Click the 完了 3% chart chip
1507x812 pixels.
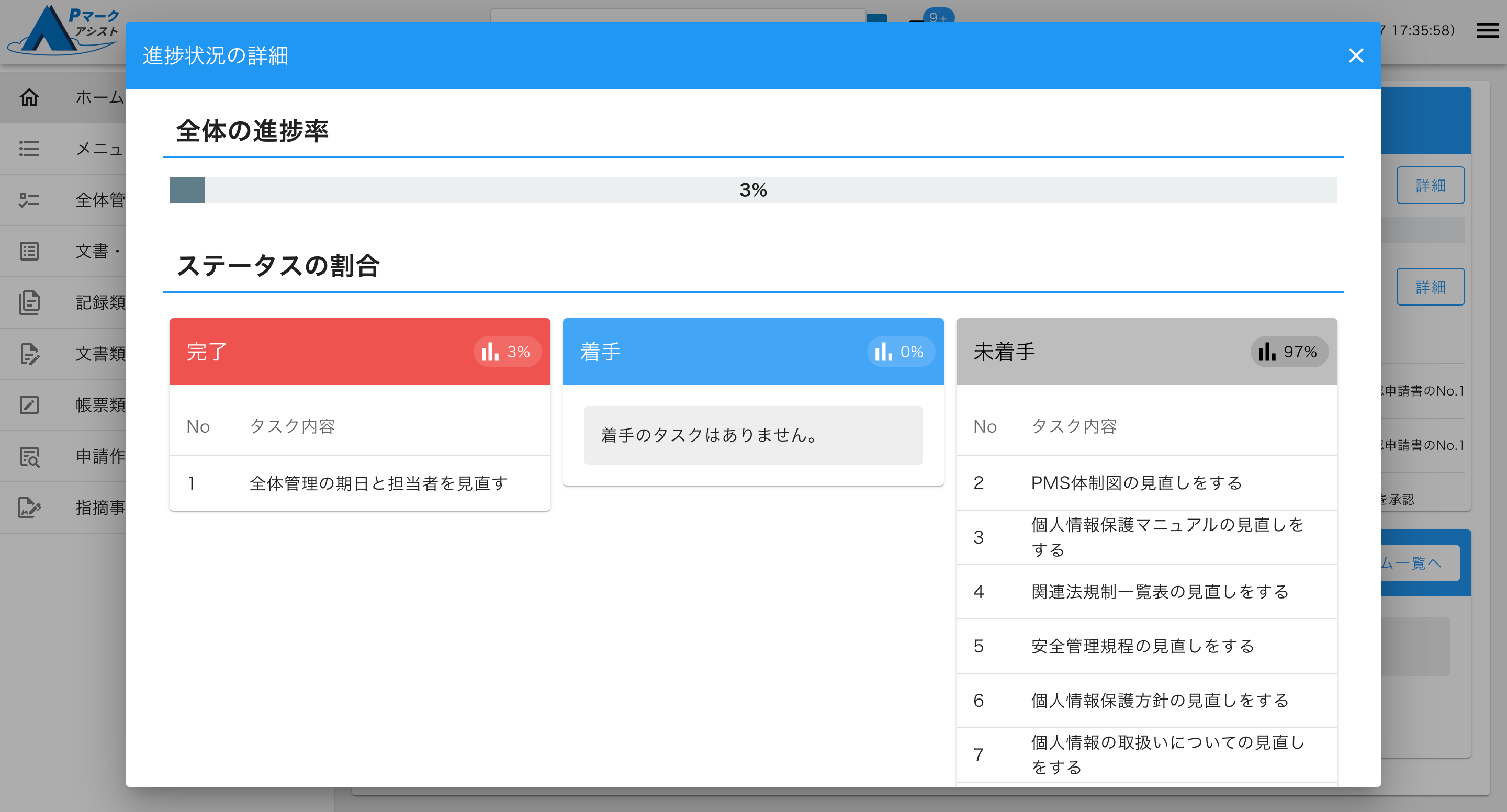(507, 352)
